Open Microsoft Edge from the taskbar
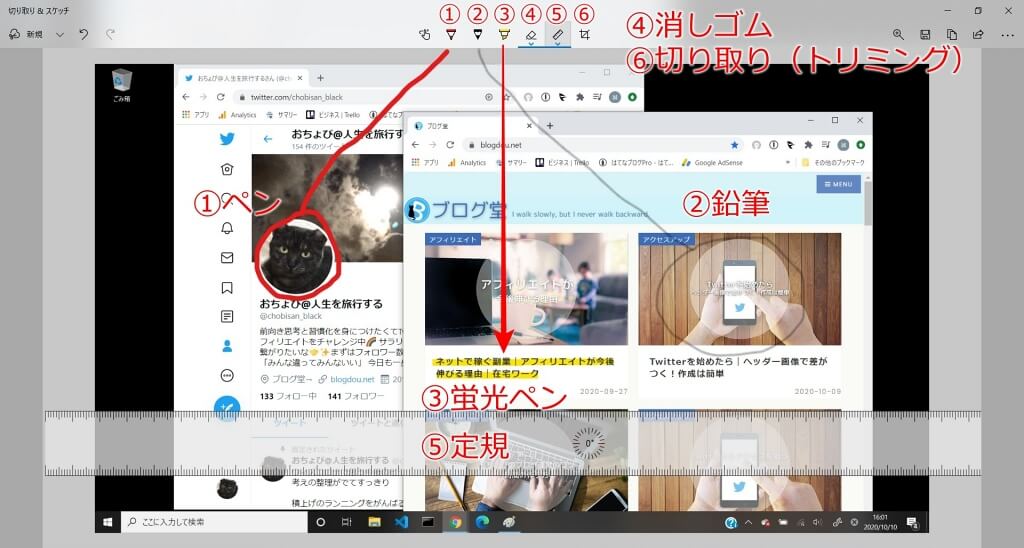 (x=482, y=522)
